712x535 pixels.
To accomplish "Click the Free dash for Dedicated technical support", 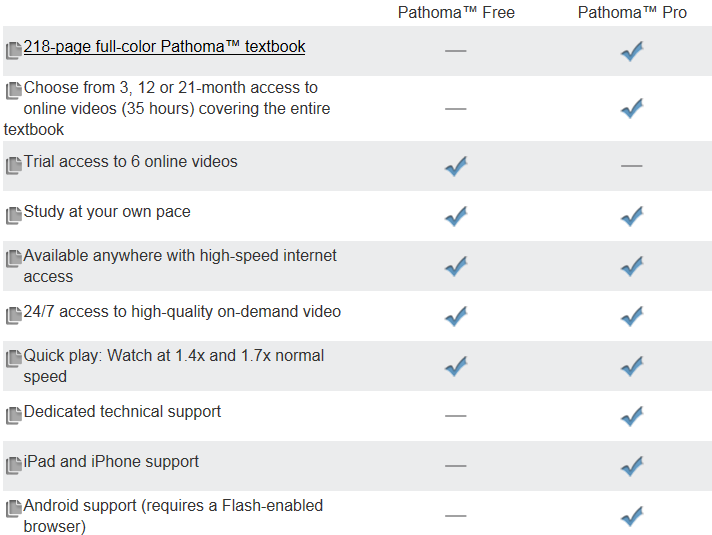I will pos(456,415).
